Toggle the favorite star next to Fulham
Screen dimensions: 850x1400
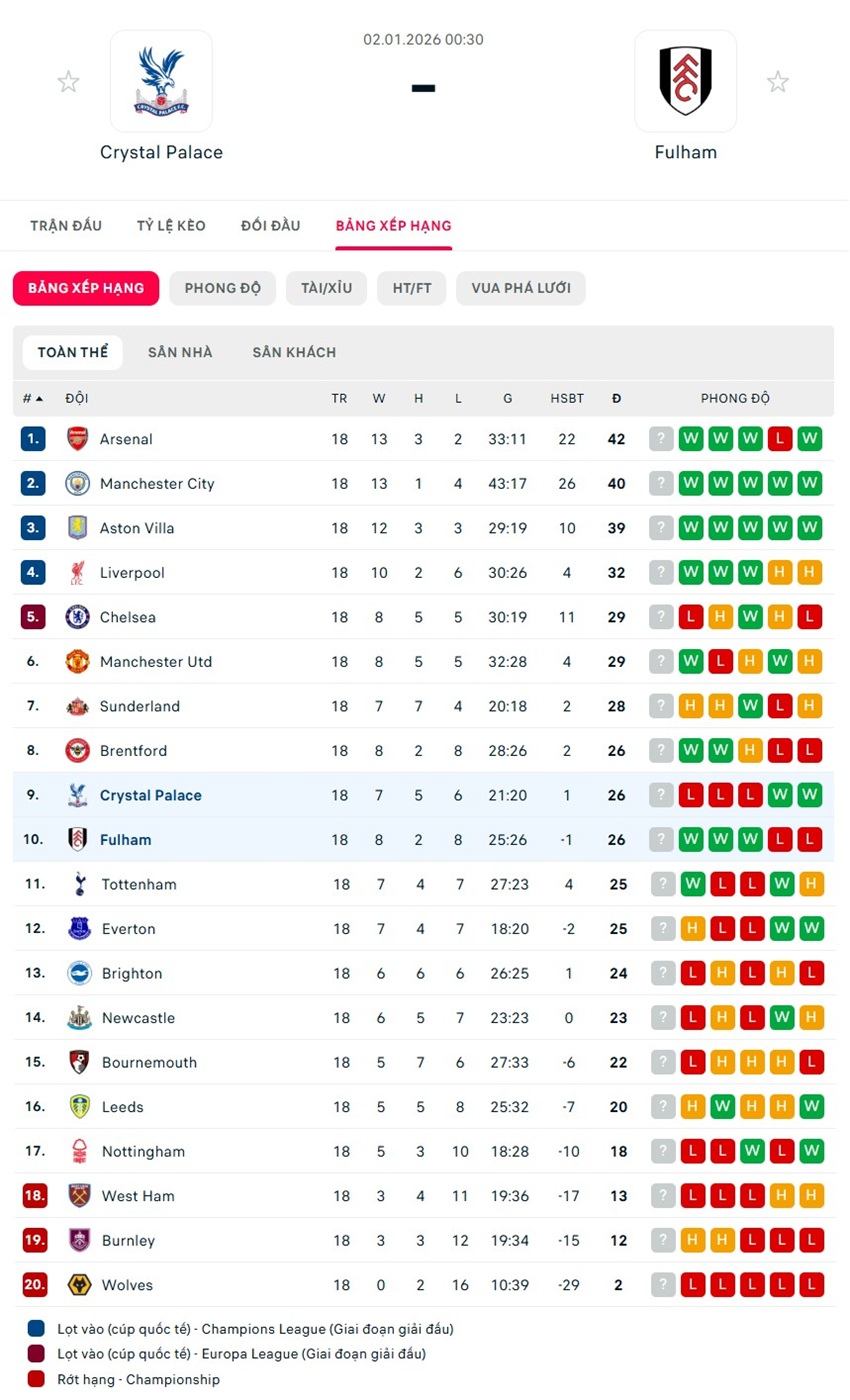[777, 82]
